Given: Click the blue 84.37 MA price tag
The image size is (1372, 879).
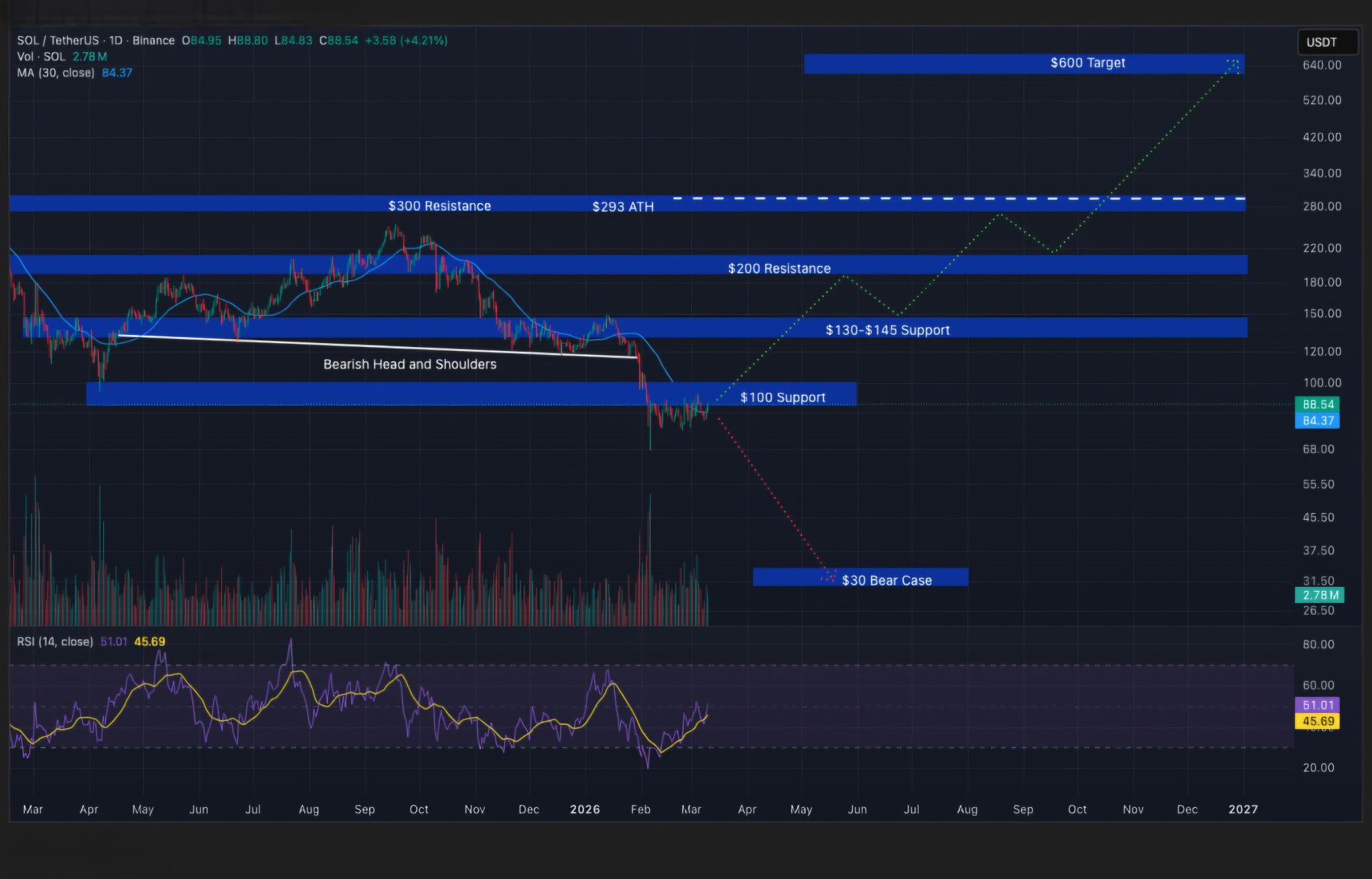Looking at the screenshot, I should tap(1318, 421).
